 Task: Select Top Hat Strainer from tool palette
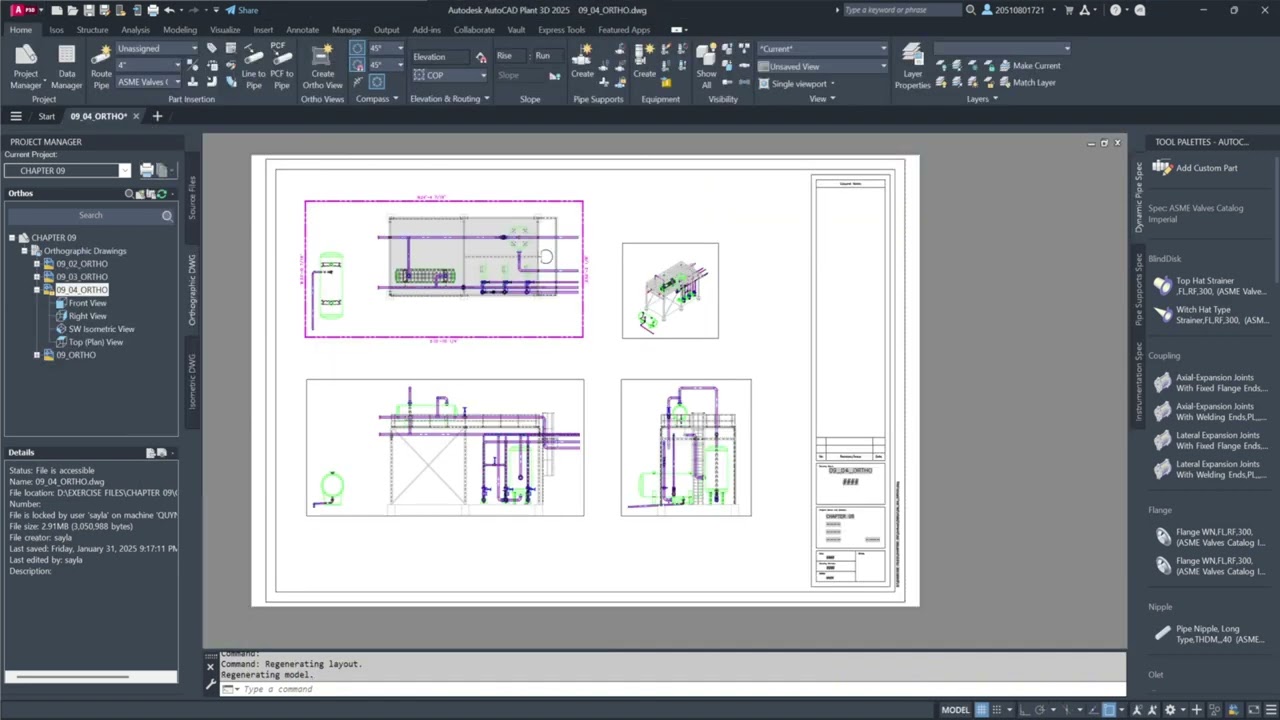[x=1211, y=286]
